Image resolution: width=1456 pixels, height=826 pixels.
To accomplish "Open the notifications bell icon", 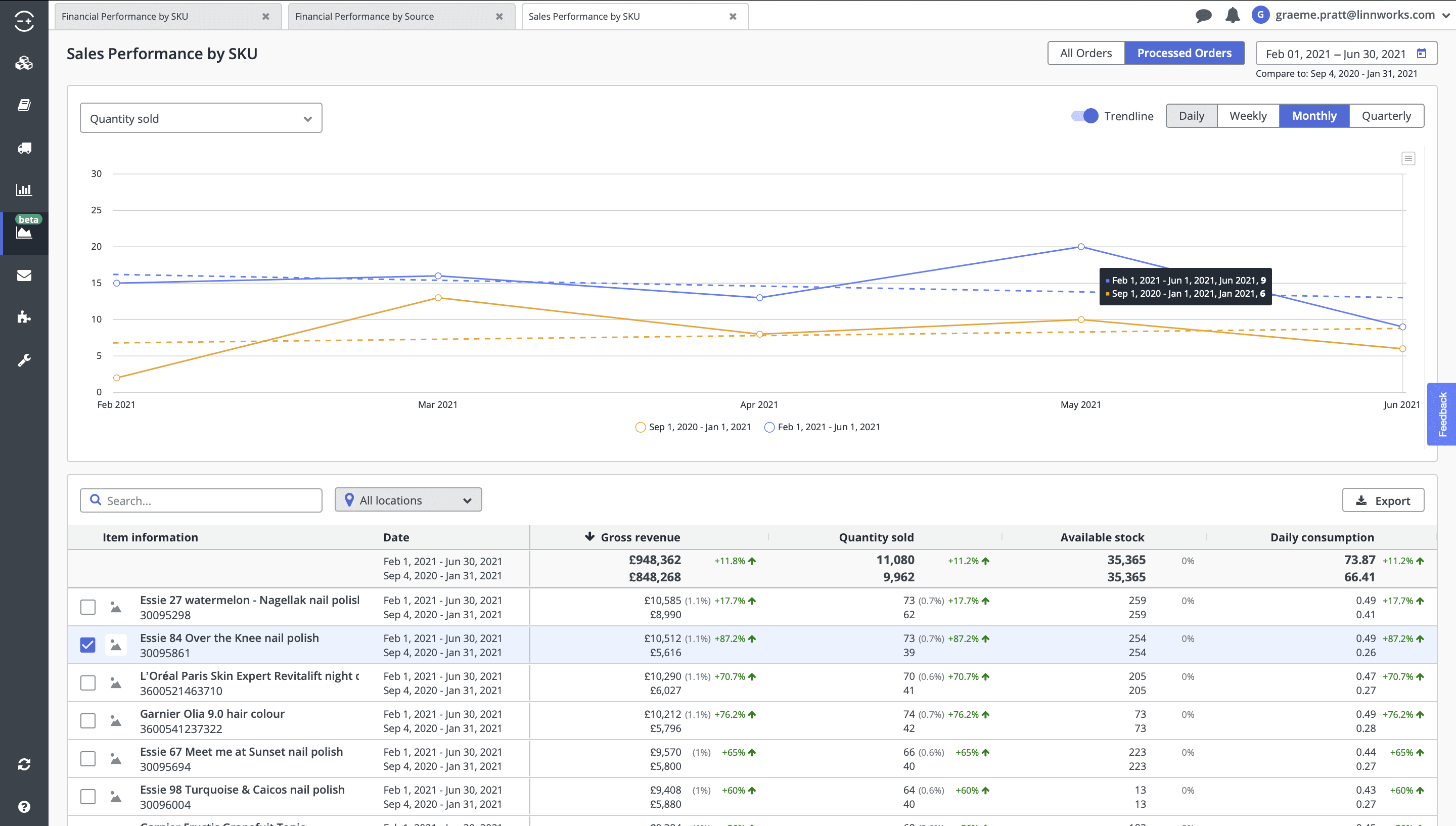I will (1233, 15).
